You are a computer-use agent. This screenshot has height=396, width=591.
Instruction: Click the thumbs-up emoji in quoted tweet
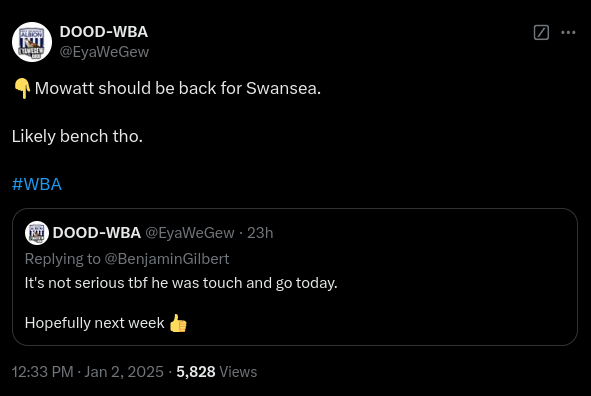pos(178,323)
